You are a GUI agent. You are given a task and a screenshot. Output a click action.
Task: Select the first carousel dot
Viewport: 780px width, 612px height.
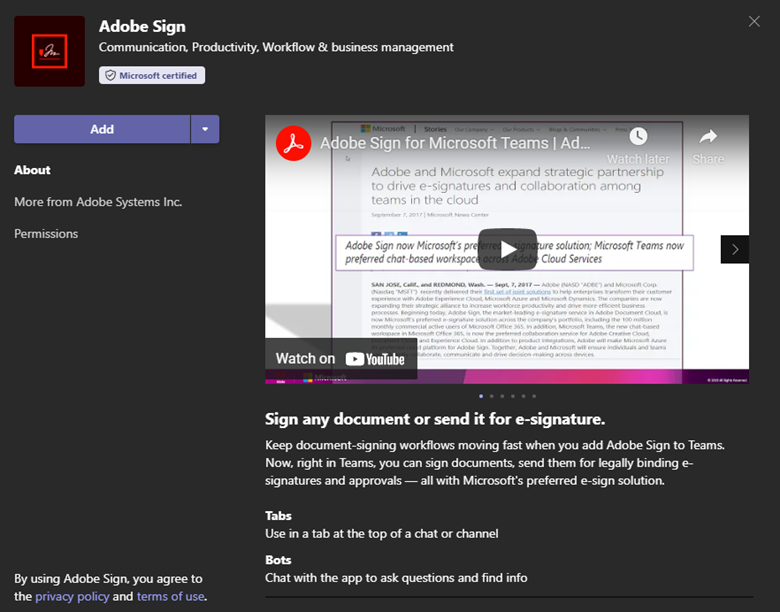(481, 396)
